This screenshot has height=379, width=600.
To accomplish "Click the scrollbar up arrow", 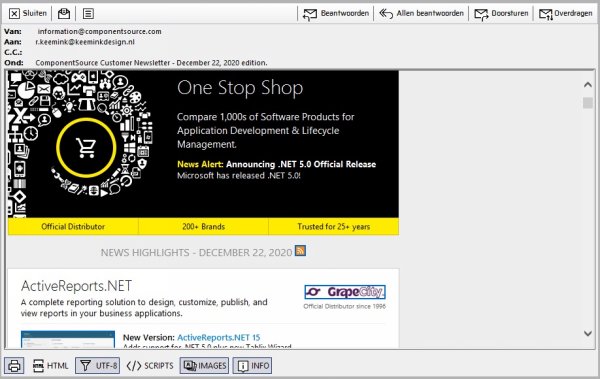I will click(x=588, y=85).
